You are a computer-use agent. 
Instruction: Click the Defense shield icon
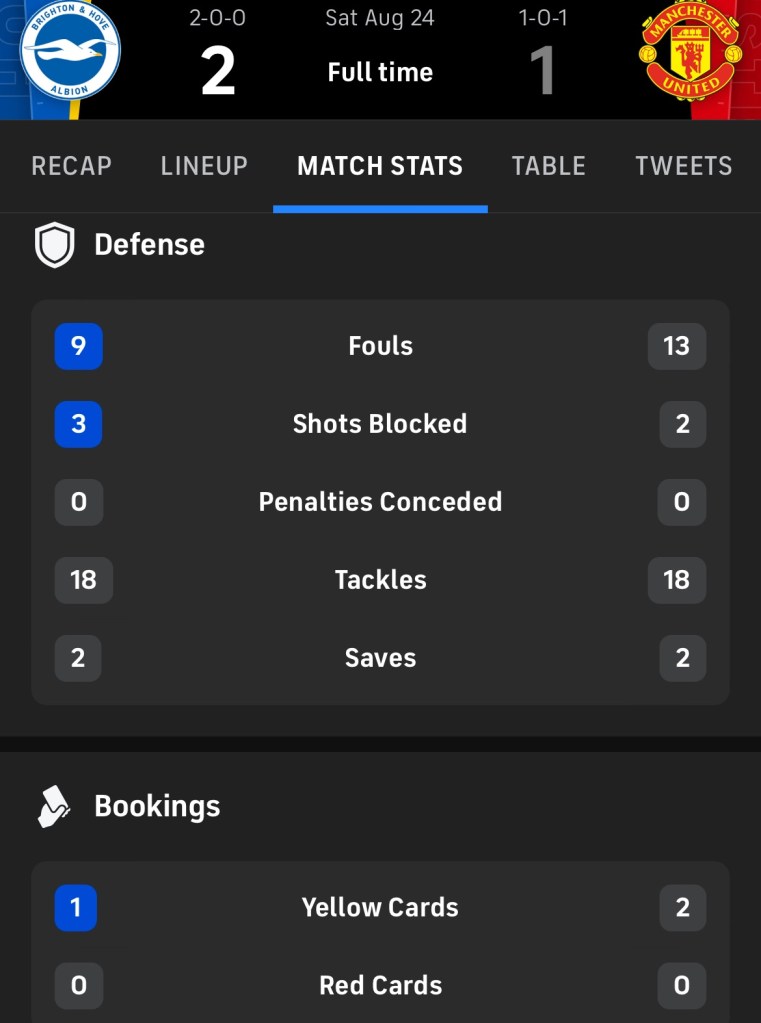point(55,245)
